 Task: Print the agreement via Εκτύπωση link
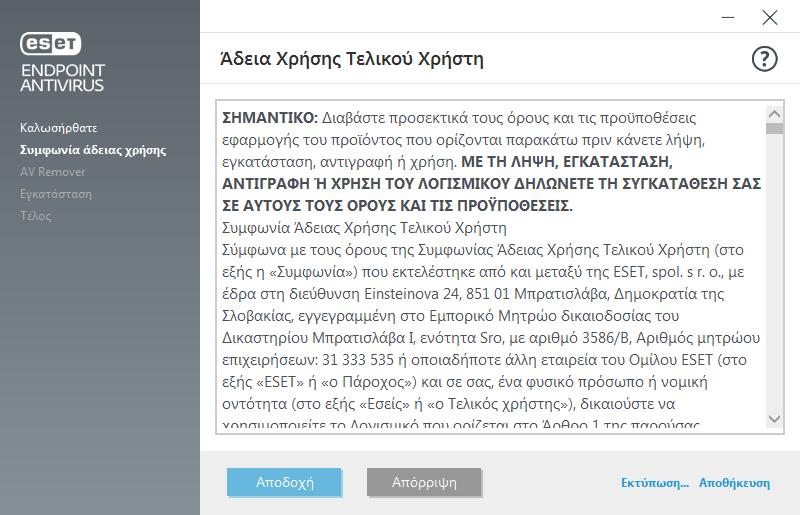655,483
